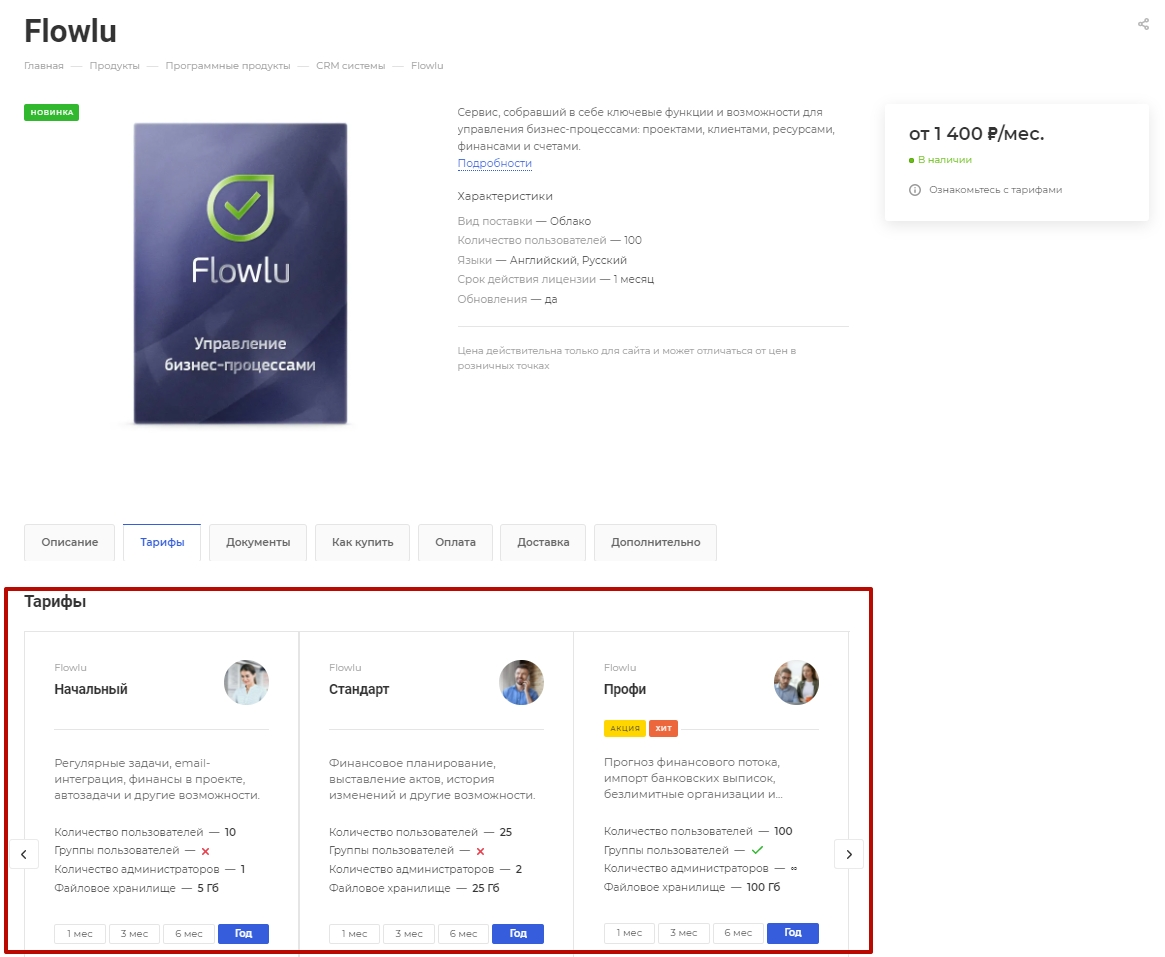Select Год period for Стандарт tariff
Screen dimensions: 1165x957
[x=518, y=934]
